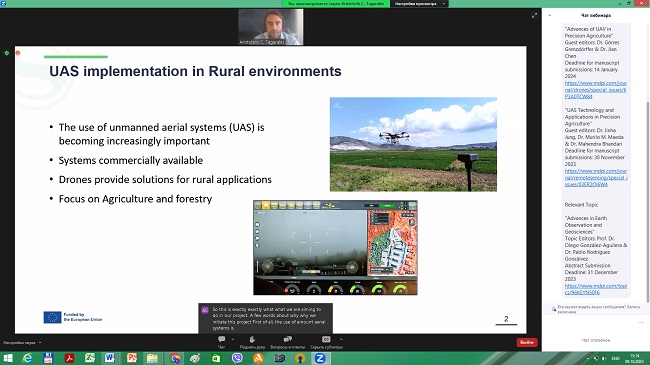This screenshot has width=650, height=365.
Task: Open Viber from the taskbar
Action: tap(237, 358)
